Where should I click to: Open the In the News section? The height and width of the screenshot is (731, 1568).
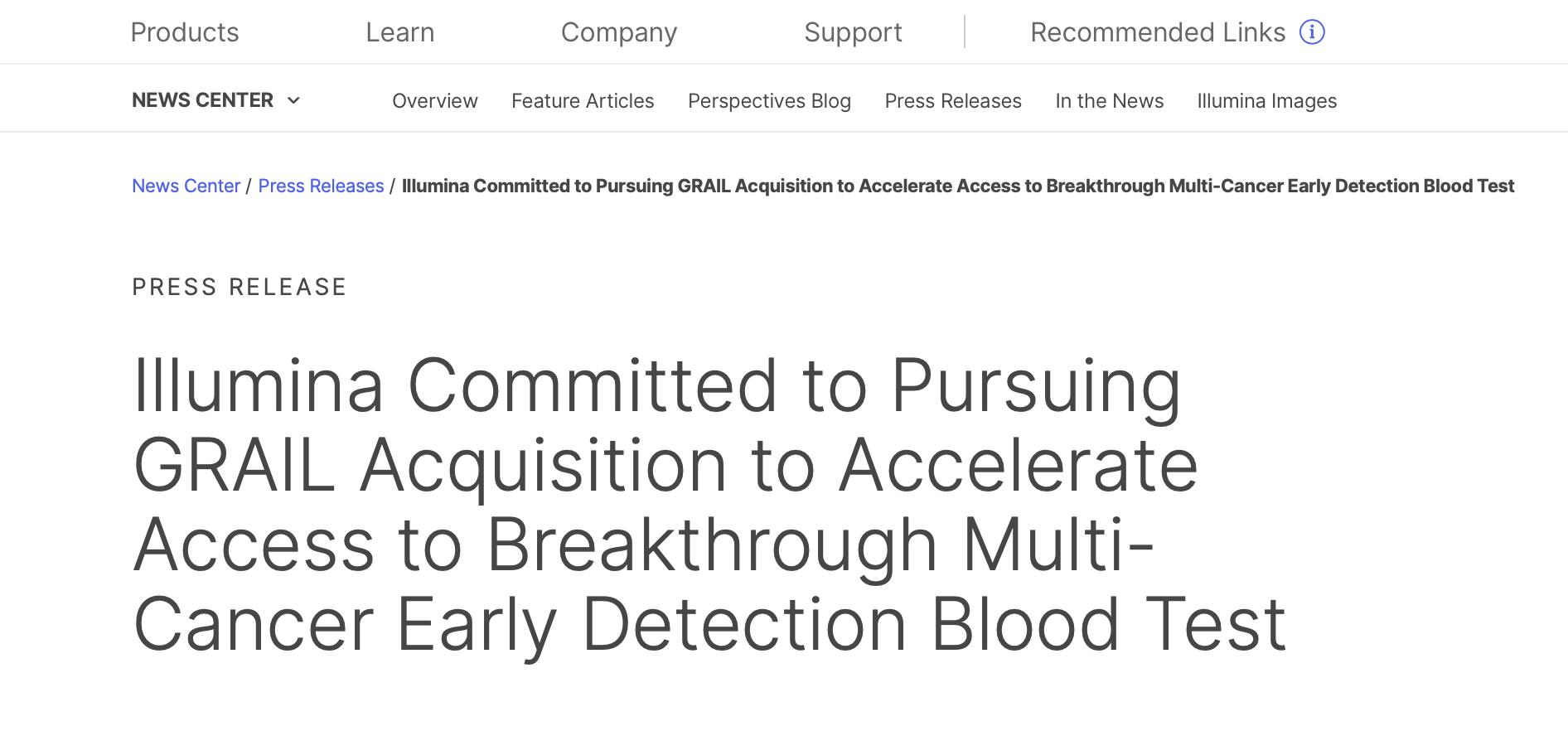1109,100
